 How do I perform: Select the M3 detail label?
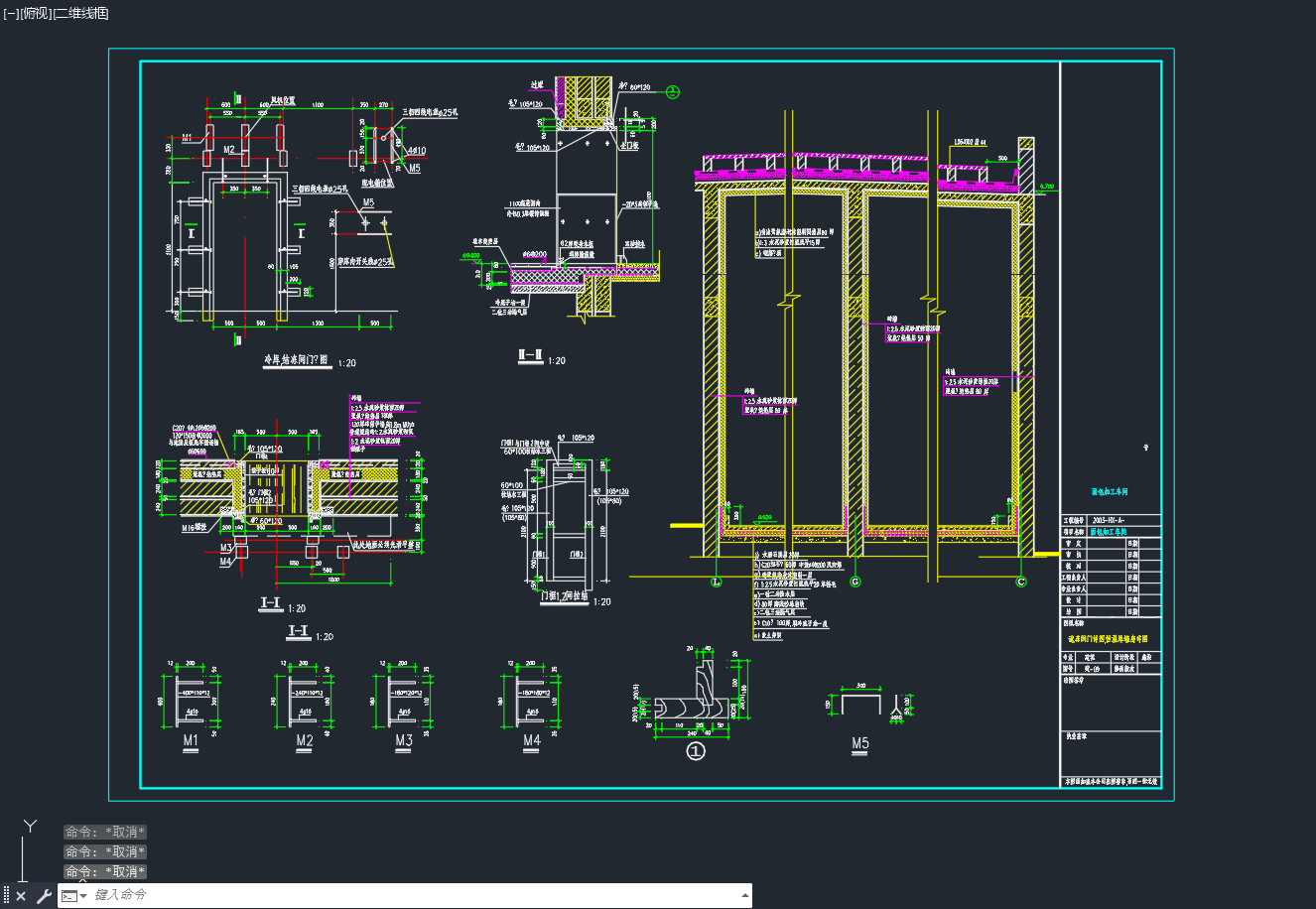(403, 740)
